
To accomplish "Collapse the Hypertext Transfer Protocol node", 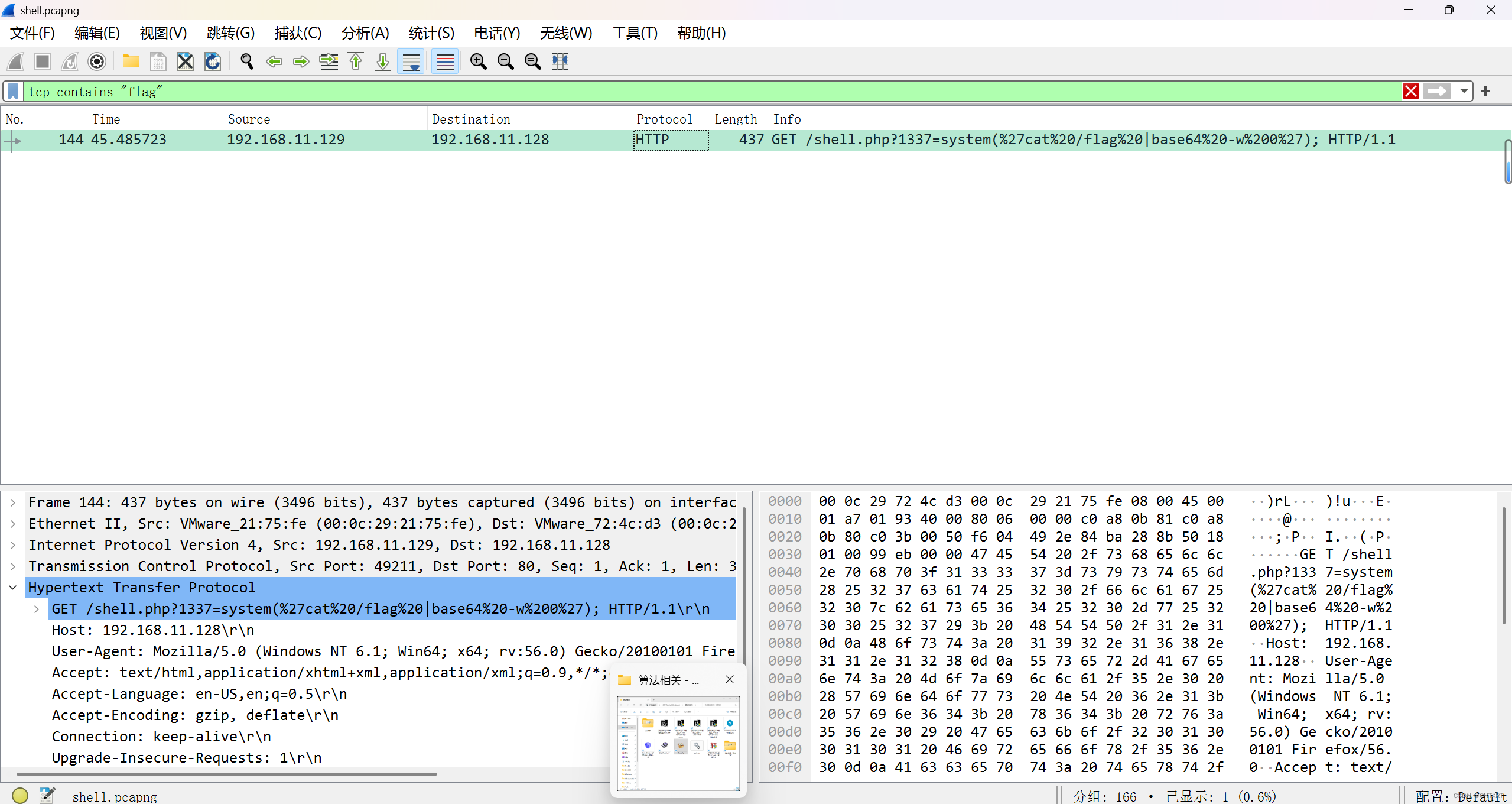I will pos(13,588).
